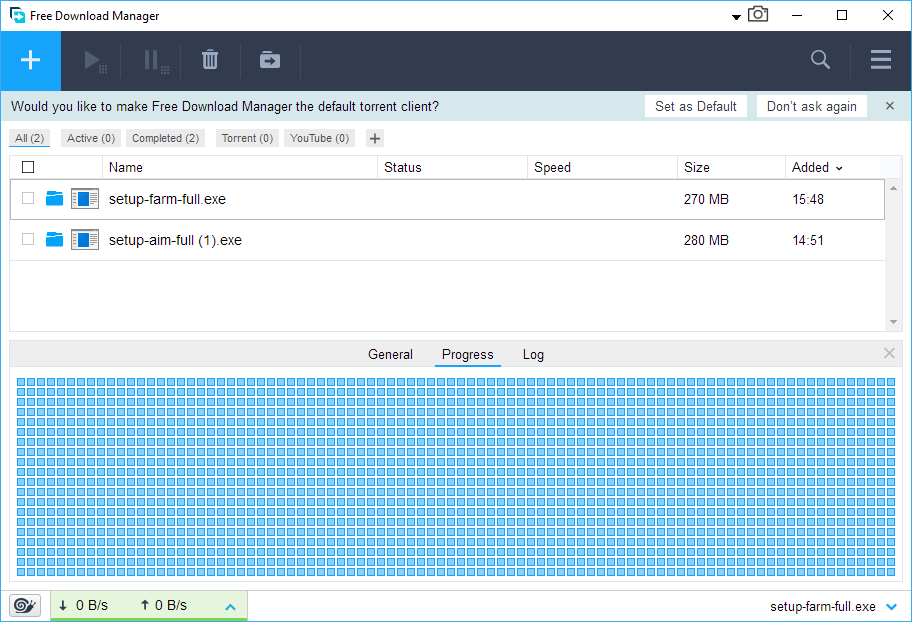Click the download speed 0 B/s indicator
Viewport: 912px width, 622px height.
click(x=84, y=606)
